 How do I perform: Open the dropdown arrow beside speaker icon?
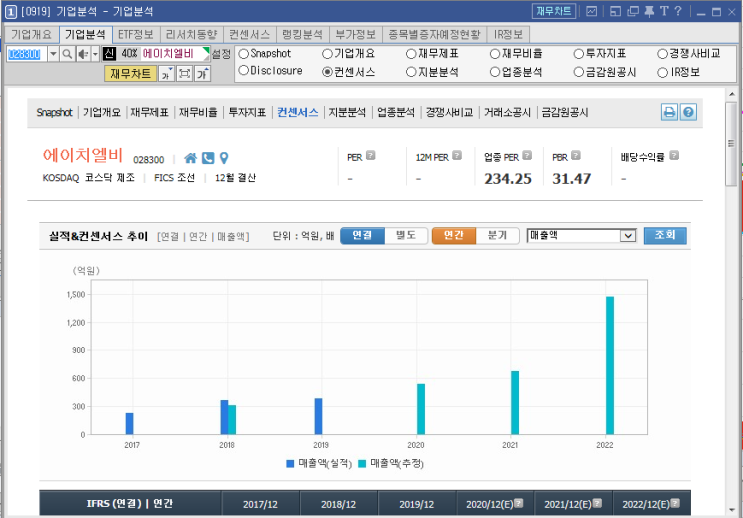pyautogui.click(x=95, y=54)
